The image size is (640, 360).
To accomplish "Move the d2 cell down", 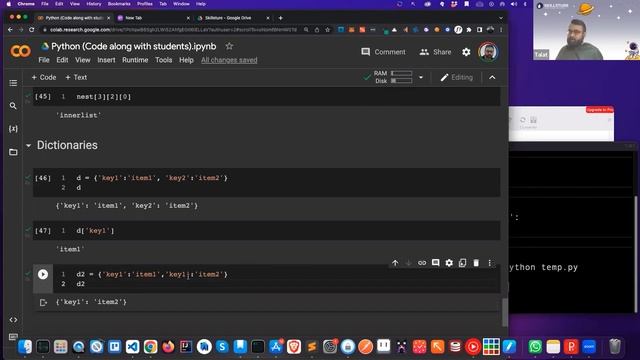I will point(408,263).
